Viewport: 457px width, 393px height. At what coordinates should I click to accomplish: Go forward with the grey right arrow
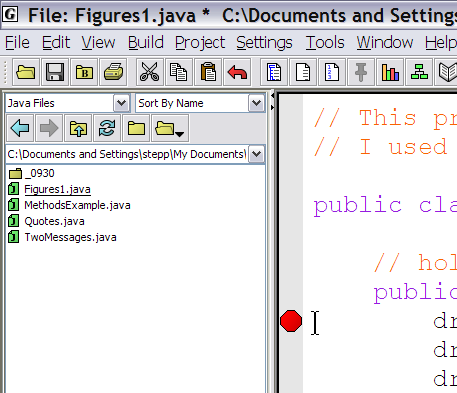[x=49, y=128]
